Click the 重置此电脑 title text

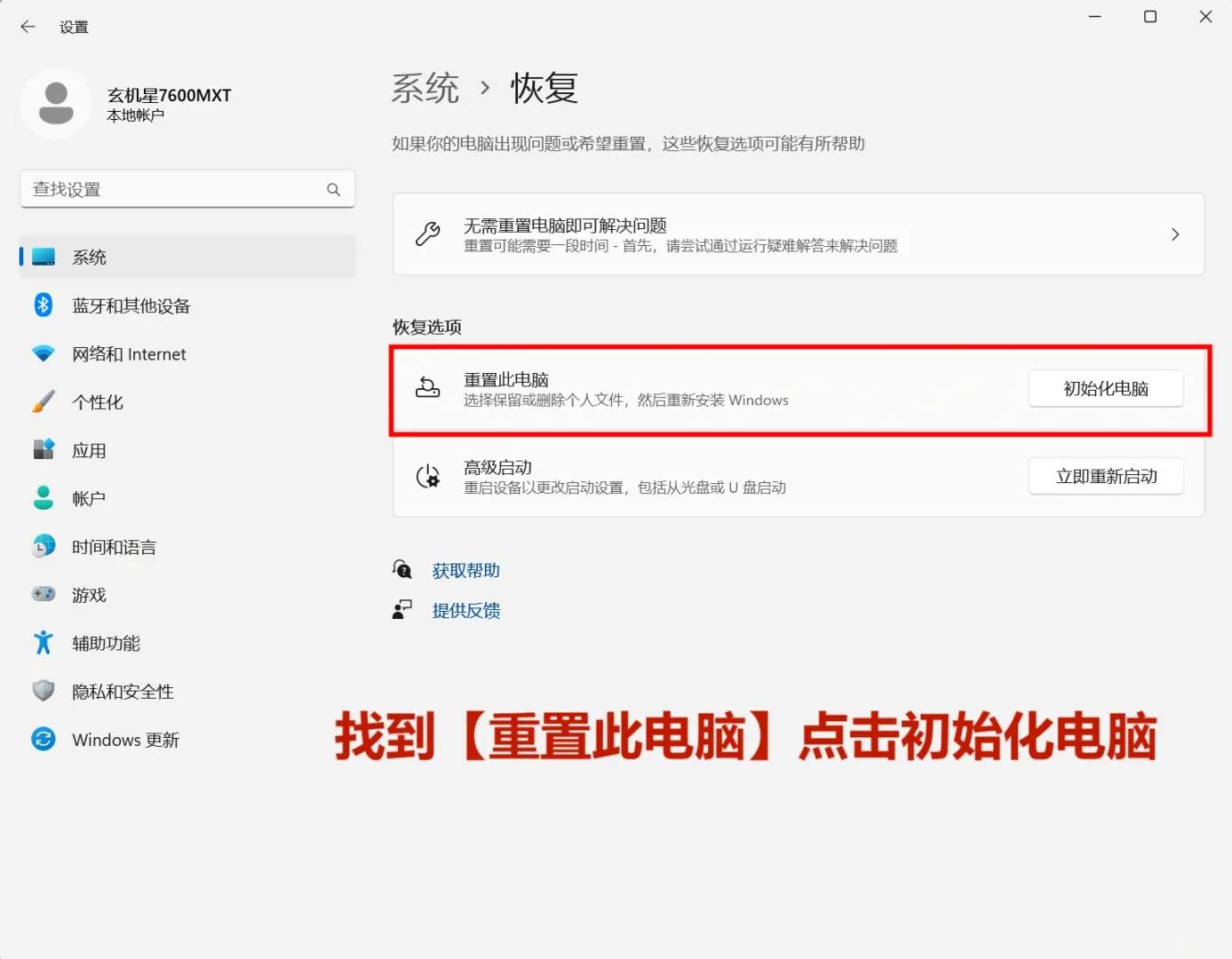pyautogui.click(x=506, y=379)
